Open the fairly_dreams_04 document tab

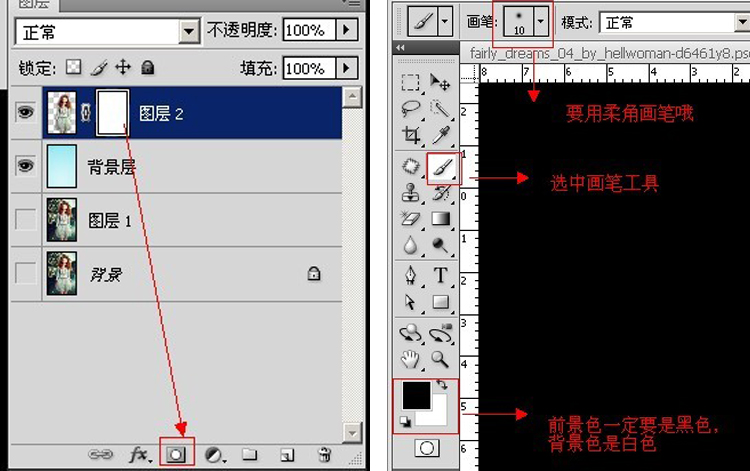[609, 53]
